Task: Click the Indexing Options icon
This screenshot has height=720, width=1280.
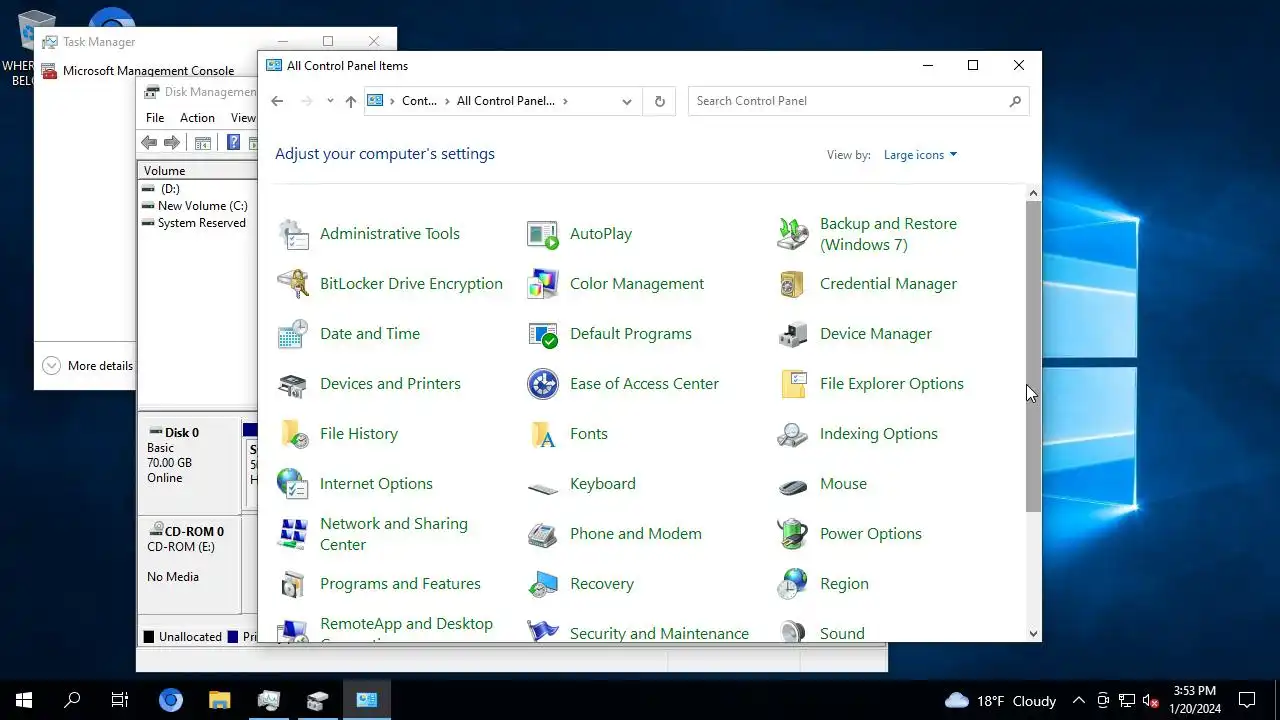Action: [793, 434]
